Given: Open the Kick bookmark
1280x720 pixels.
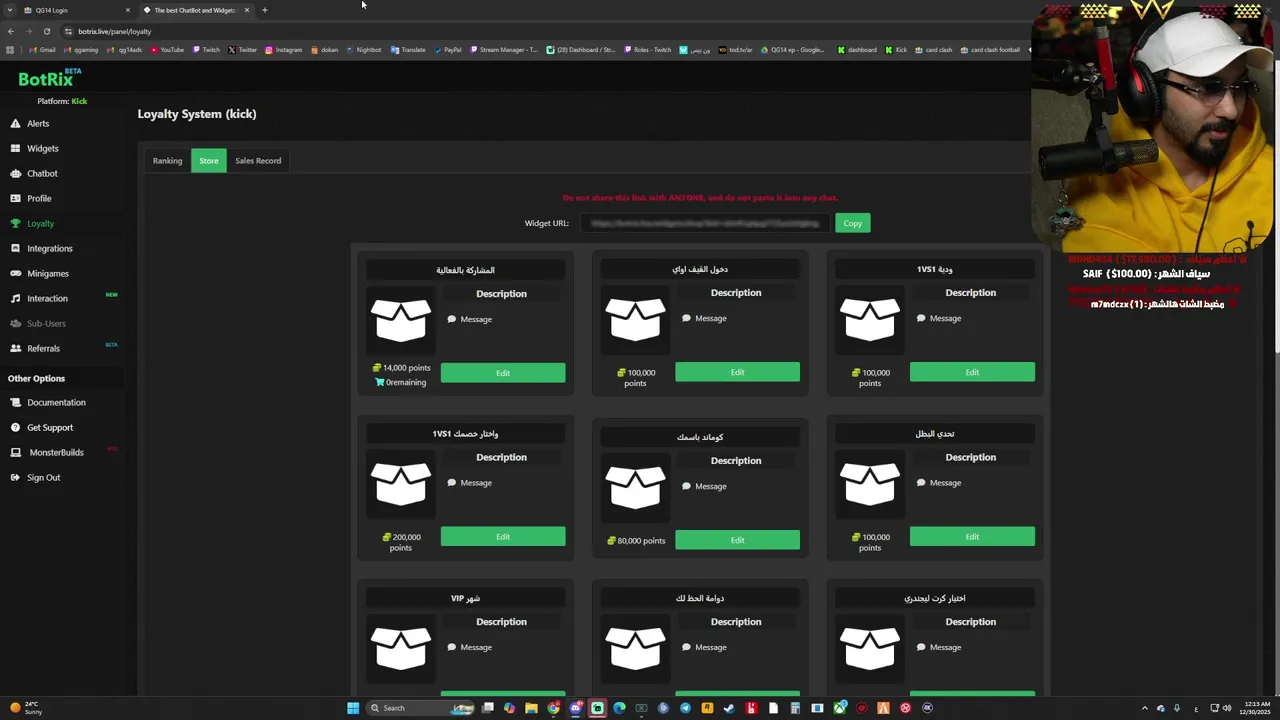Looking at the screenshot, I should 896,50.
